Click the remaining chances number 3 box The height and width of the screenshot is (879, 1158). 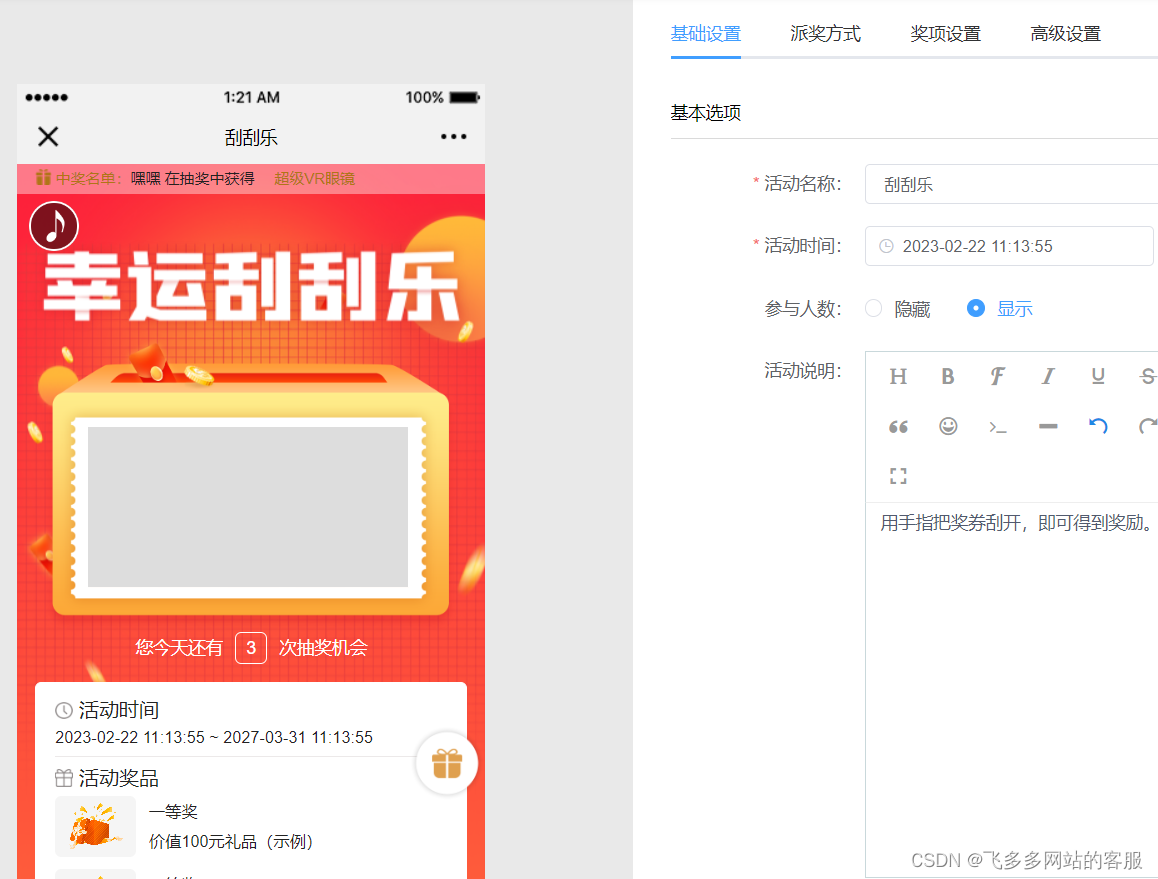(251, 648)
